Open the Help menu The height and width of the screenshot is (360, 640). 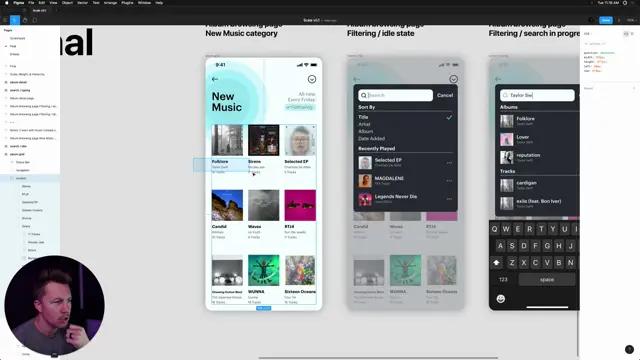click(159, 3)
